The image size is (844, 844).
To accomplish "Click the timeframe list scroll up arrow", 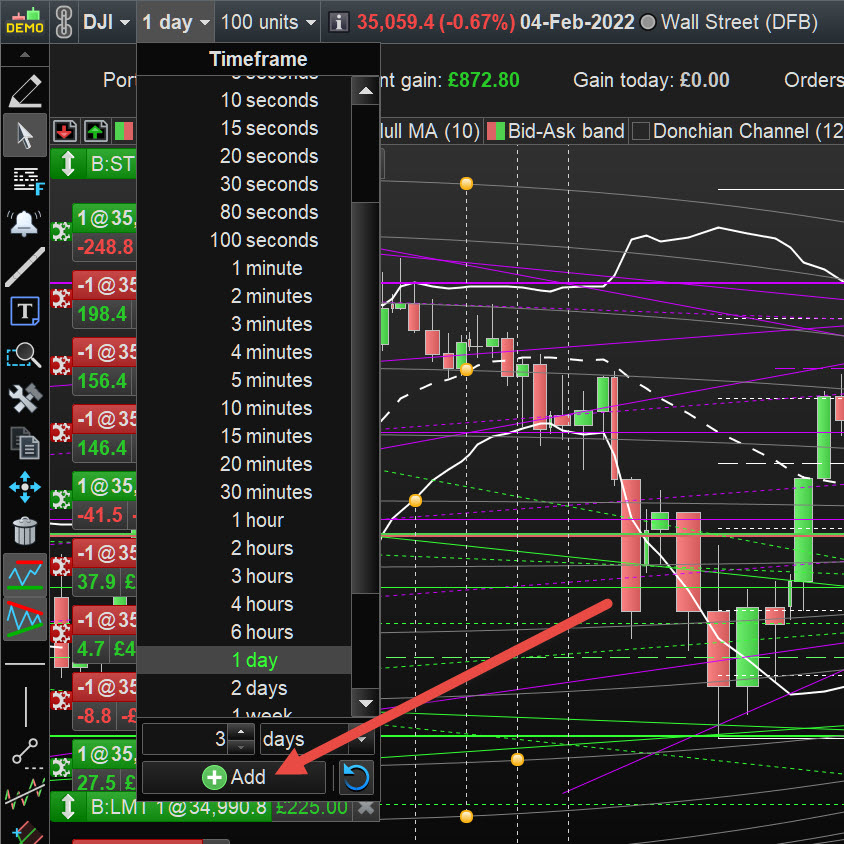I will (365, 90).
